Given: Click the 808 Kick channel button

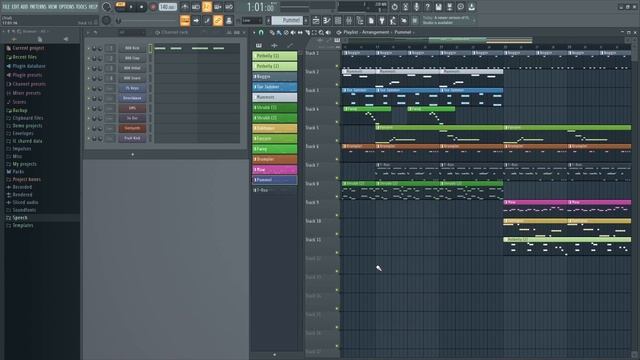Looking at the screenshot, I should click(132, 48).
